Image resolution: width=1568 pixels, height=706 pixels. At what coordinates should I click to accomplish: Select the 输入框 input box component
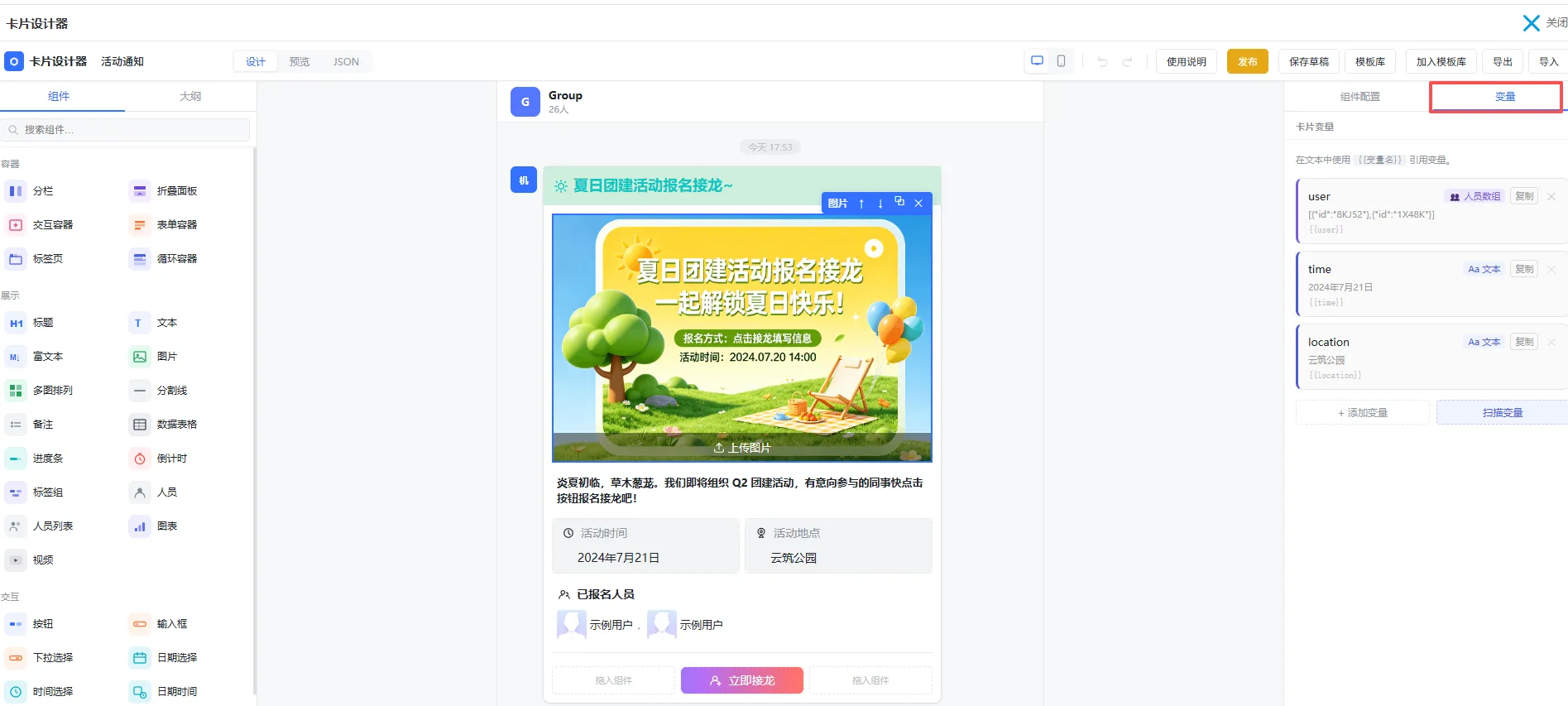point(159,624)
